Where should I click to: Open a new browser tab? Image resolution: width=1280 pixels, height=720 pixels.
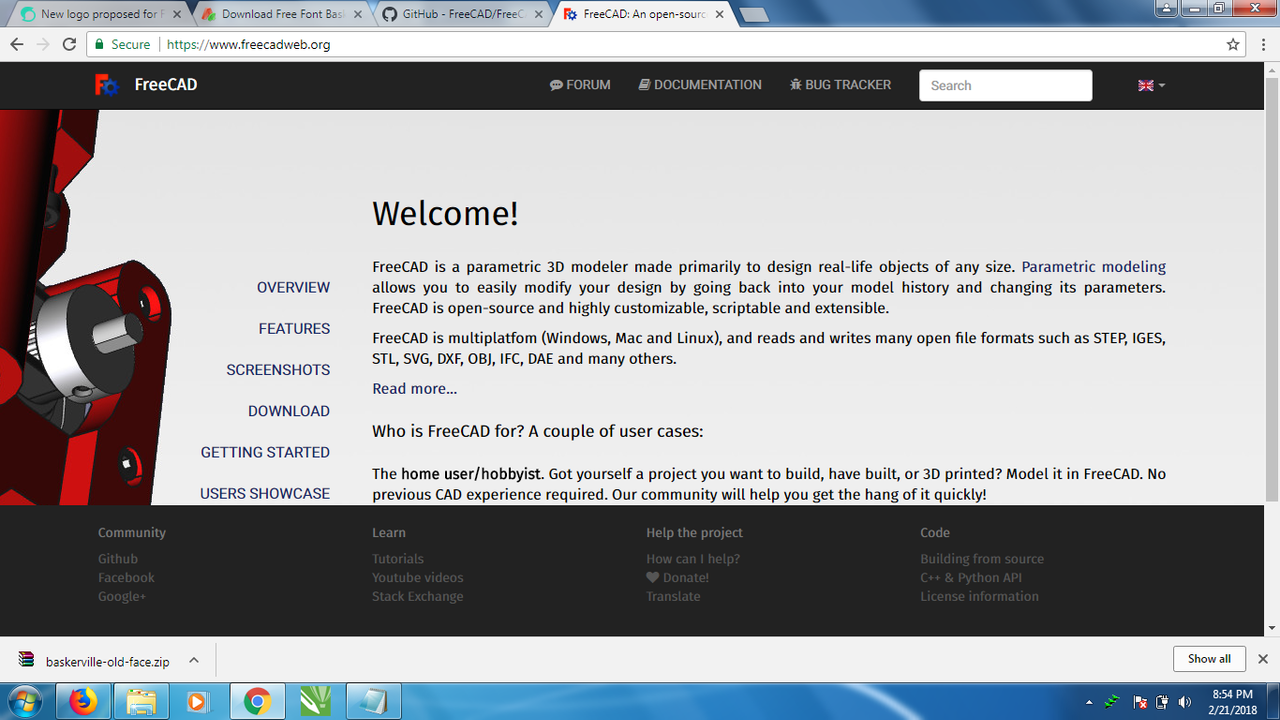[753, 15]
